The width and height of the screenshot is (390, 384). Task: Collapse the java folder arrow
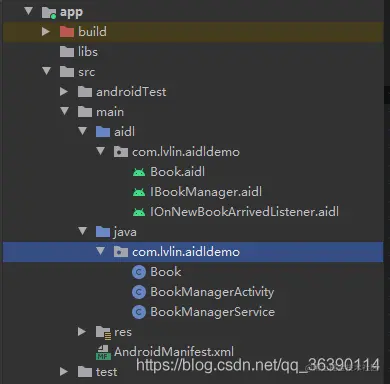(x=83, y=231)
